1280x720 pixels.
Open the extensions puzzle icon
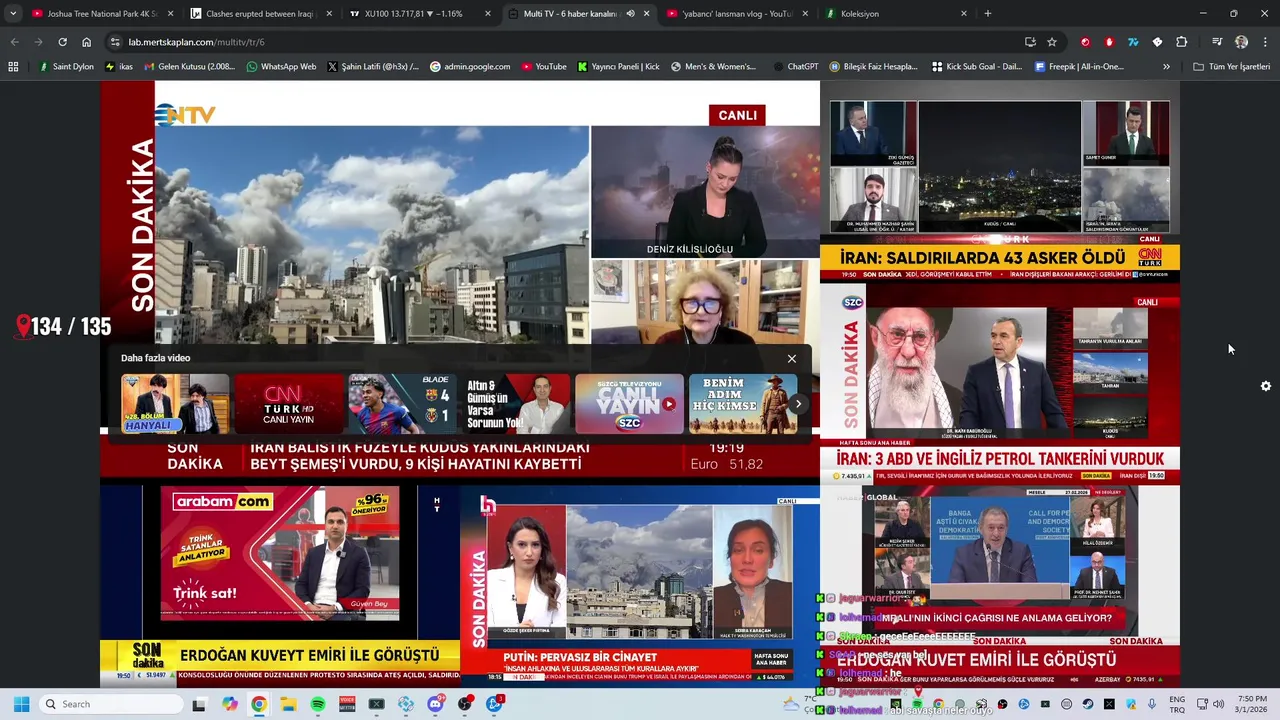tap(1181, 42)
